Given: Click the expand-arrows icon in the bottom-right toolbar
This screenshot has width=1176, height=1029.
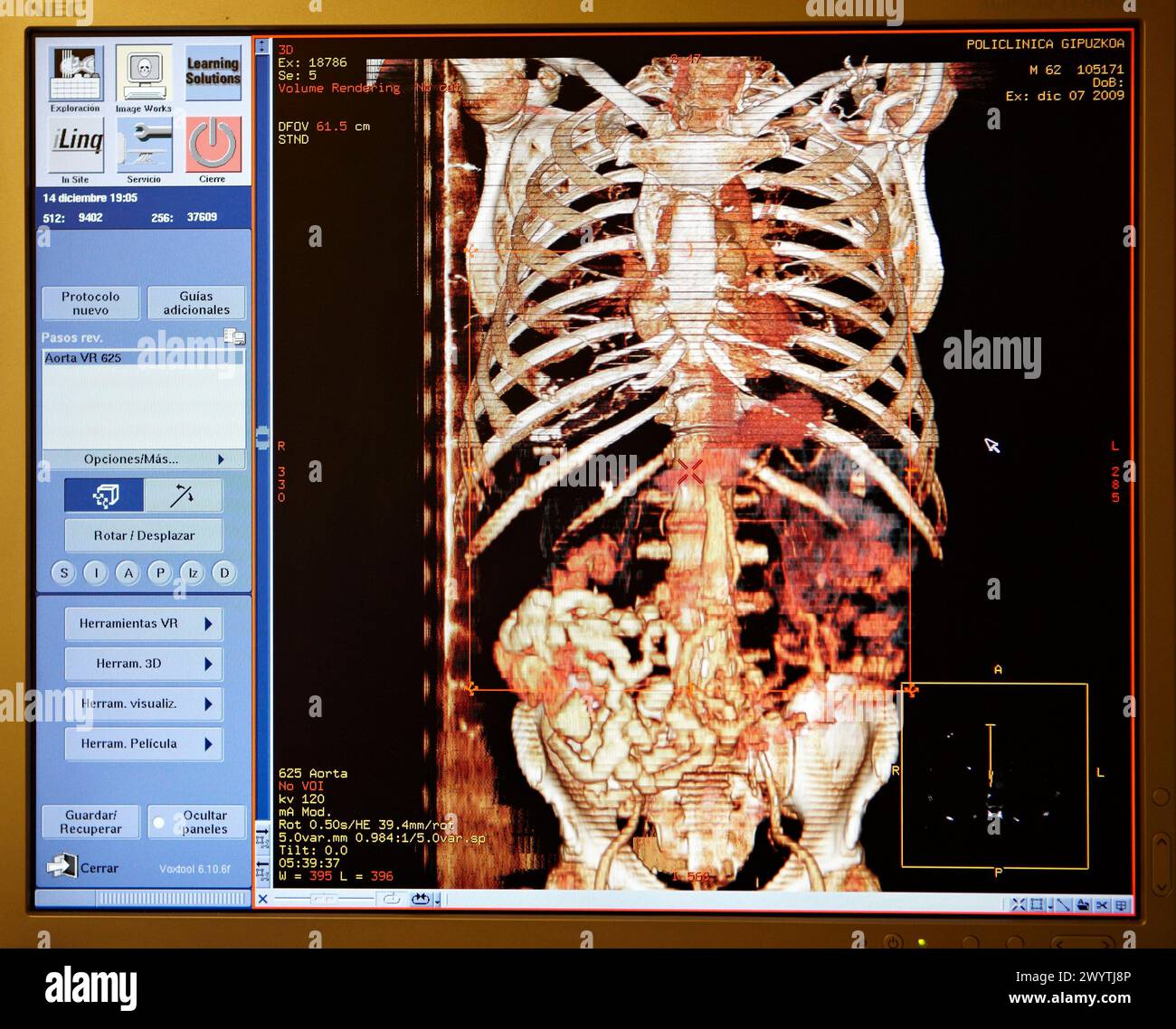Looking at the screenshot, I should pos(1018,904).
